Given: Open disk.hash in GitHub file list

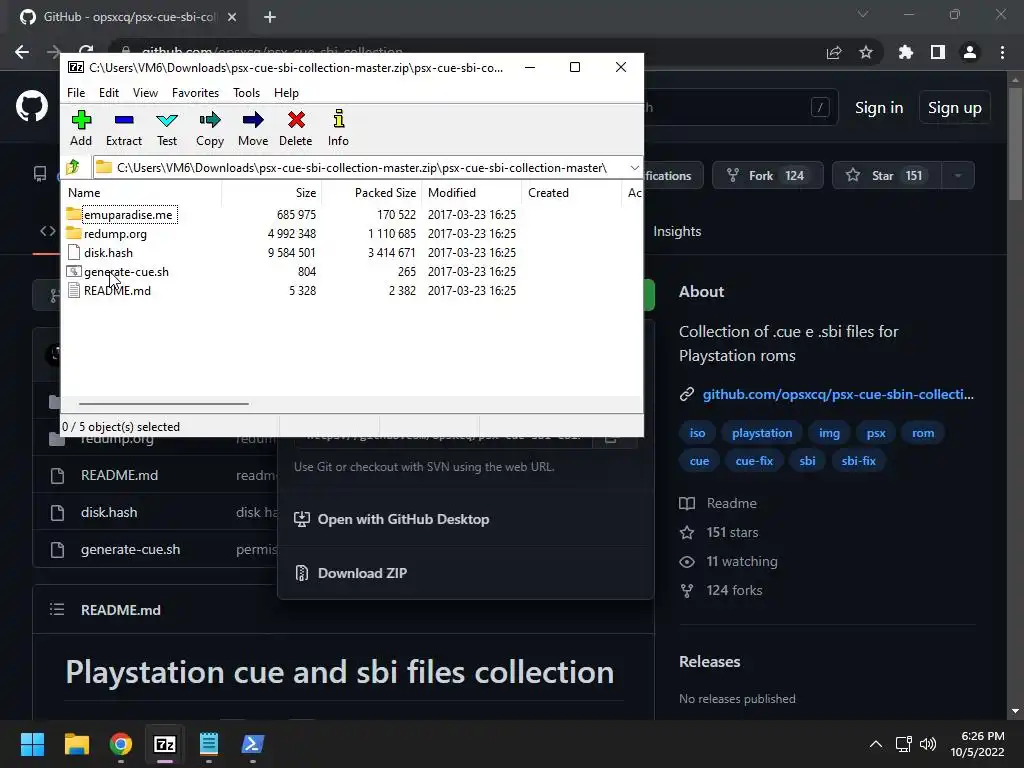Looking at the screenshot, I should [109, 513].
